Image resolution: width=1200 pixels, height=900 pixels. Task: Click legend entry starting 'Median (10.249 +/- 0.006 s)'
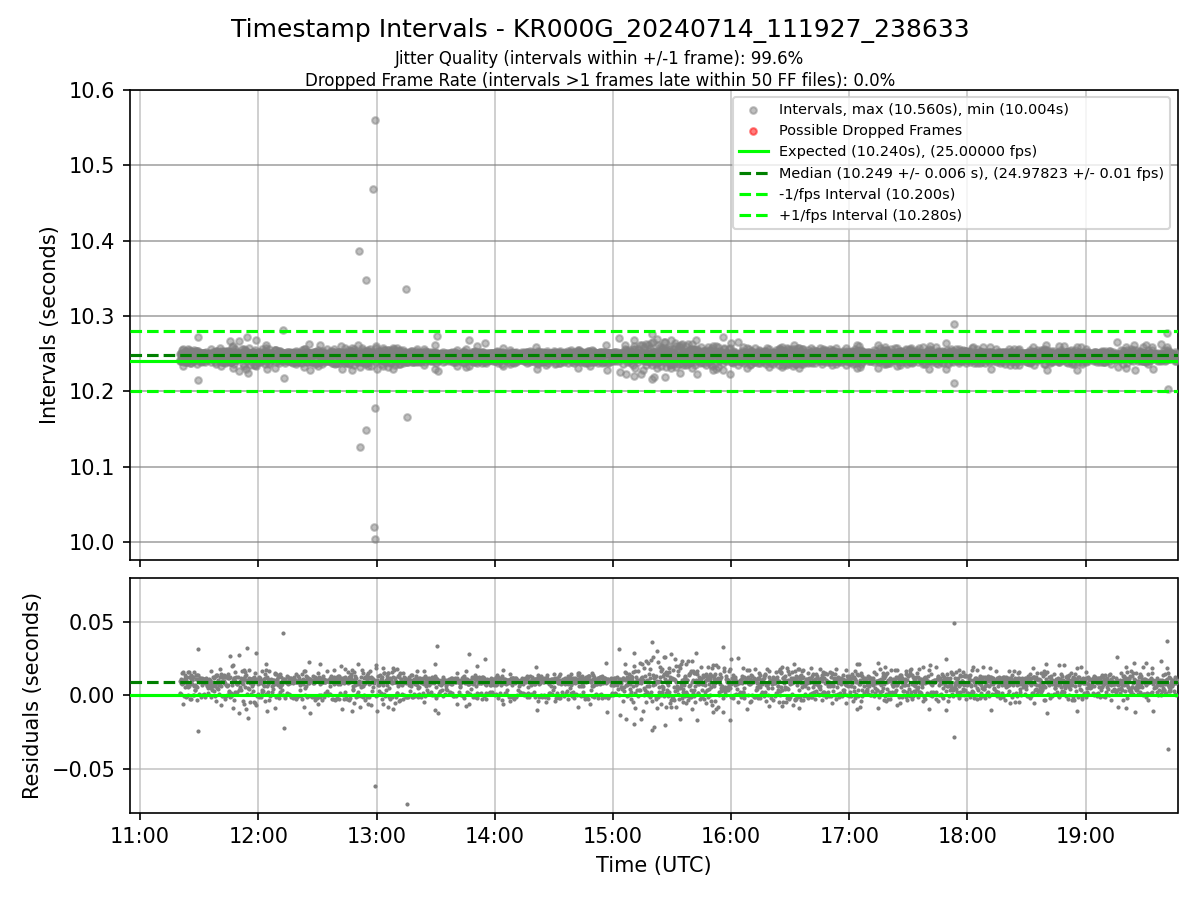(x=971, y=172)
